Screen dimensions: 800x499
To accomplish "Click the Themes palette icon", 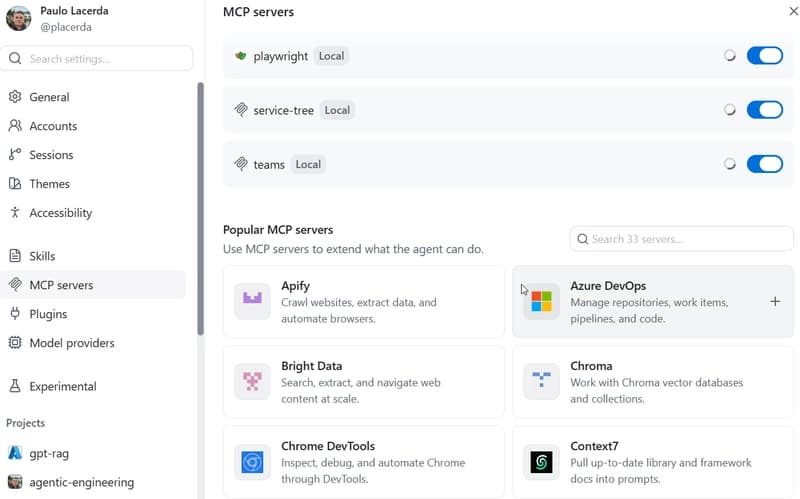I will pos(15,184).
